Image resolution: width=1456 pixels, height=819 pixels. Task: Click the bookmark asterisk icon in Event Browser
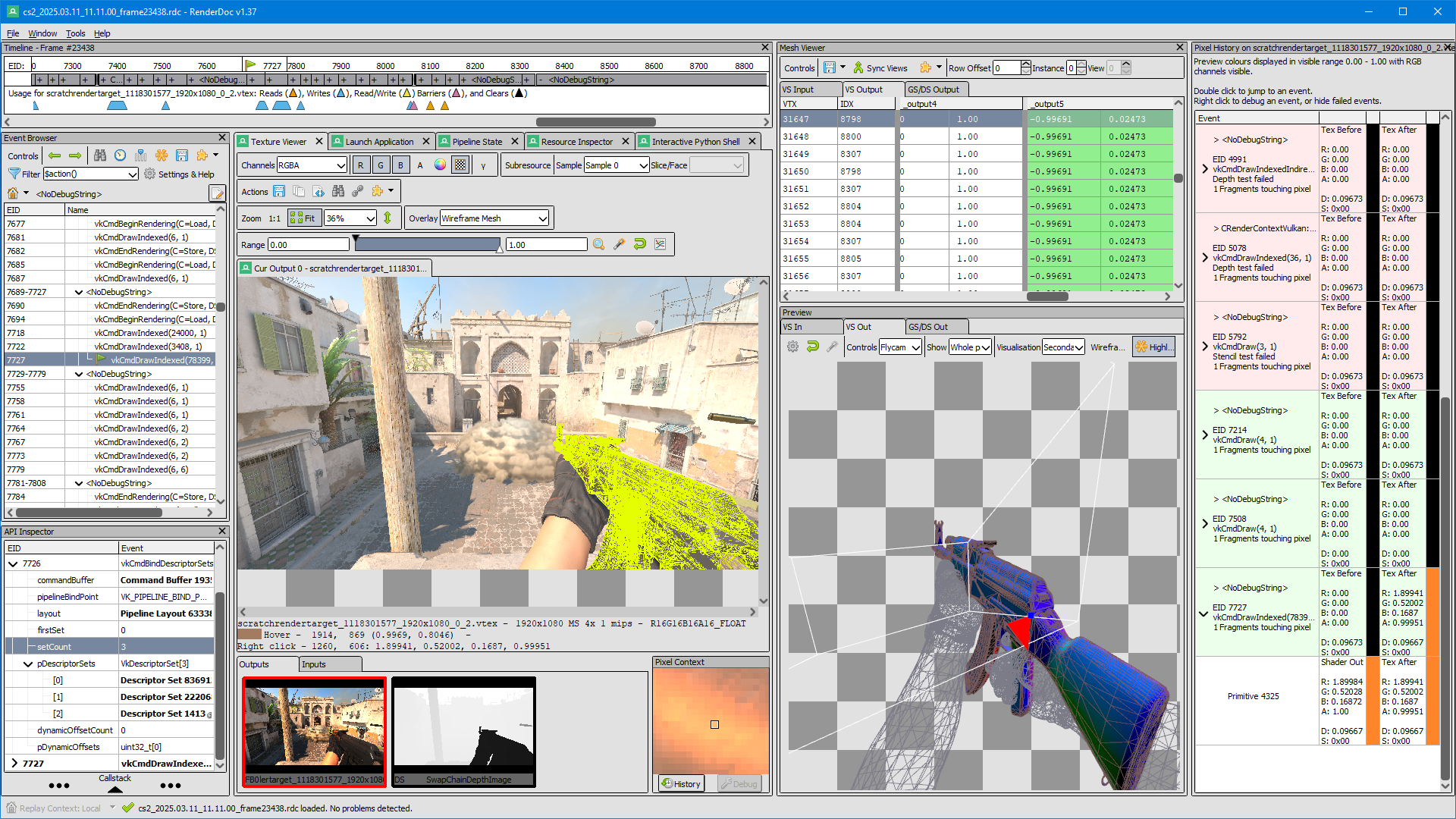pos(162,155)
